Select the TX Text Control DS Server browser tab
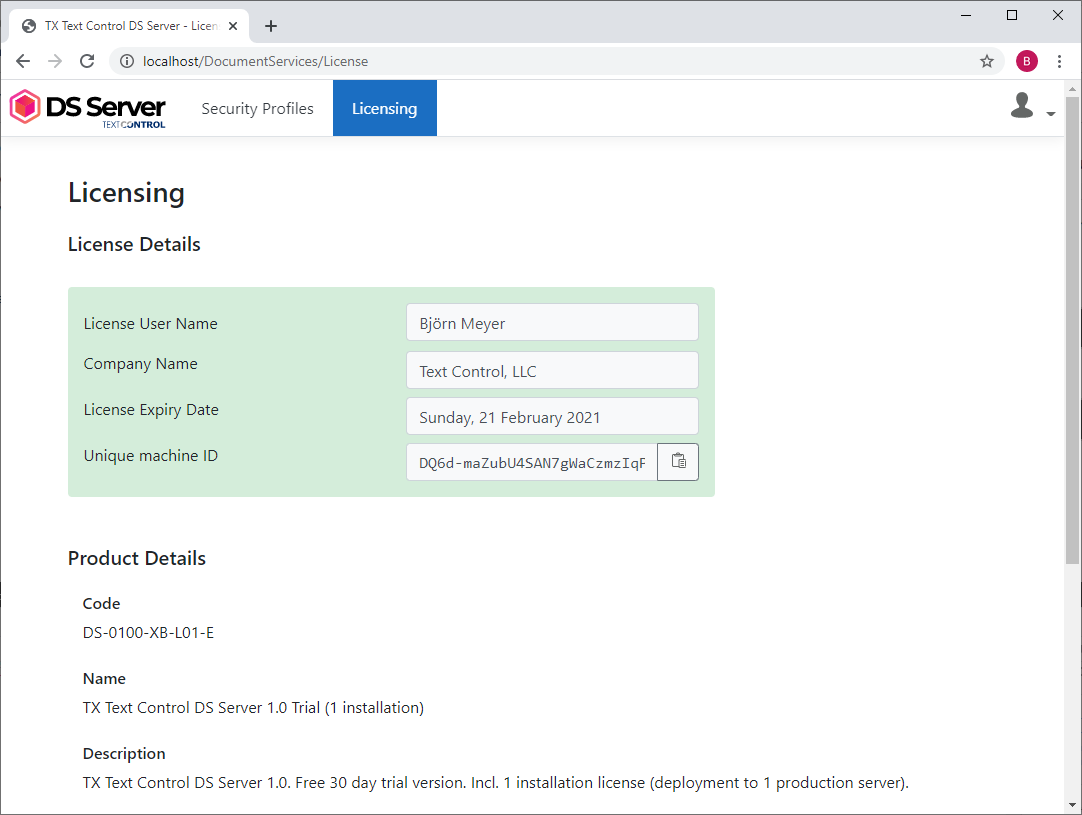1082x815 pixels. (x=129, y=26)
